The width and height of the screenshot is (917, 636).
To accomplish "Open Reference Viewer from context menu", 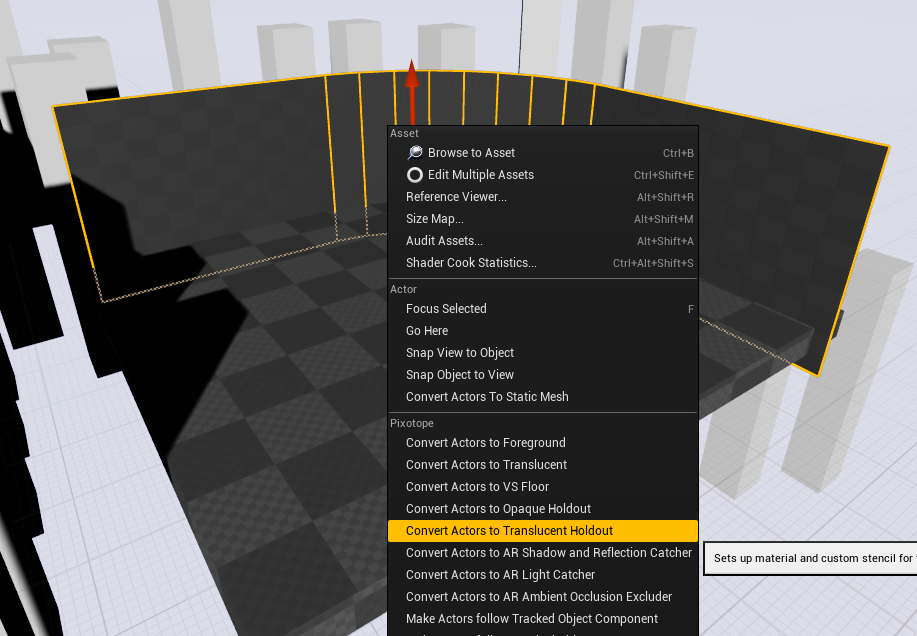I will pos(456,197).
